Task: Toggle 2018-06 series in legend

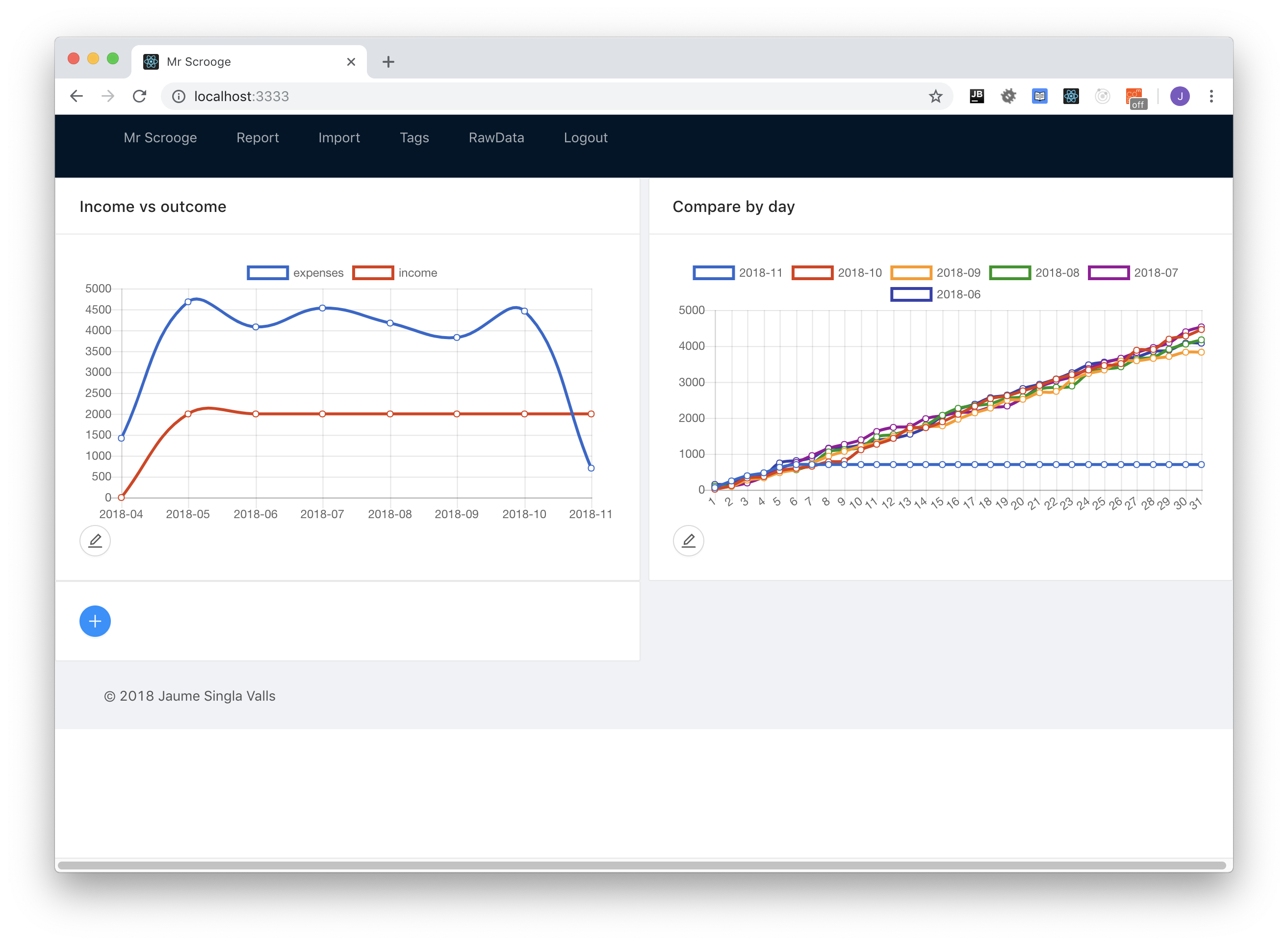Action: coord(935,294)
